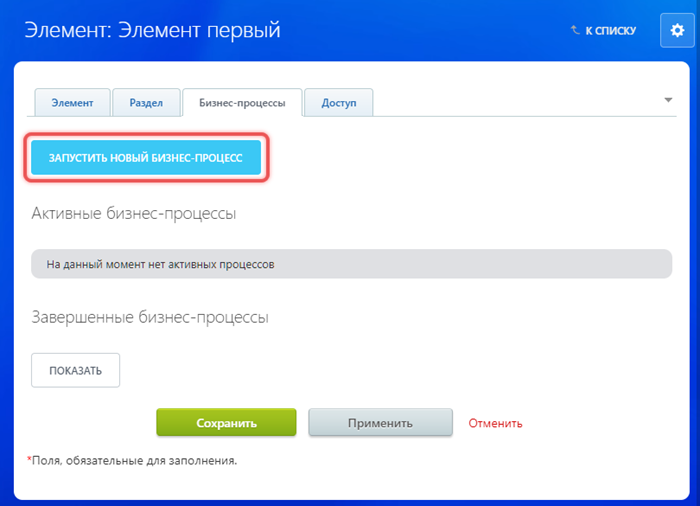Open the Раздел tab
The image size is (700, 506).
146,102
